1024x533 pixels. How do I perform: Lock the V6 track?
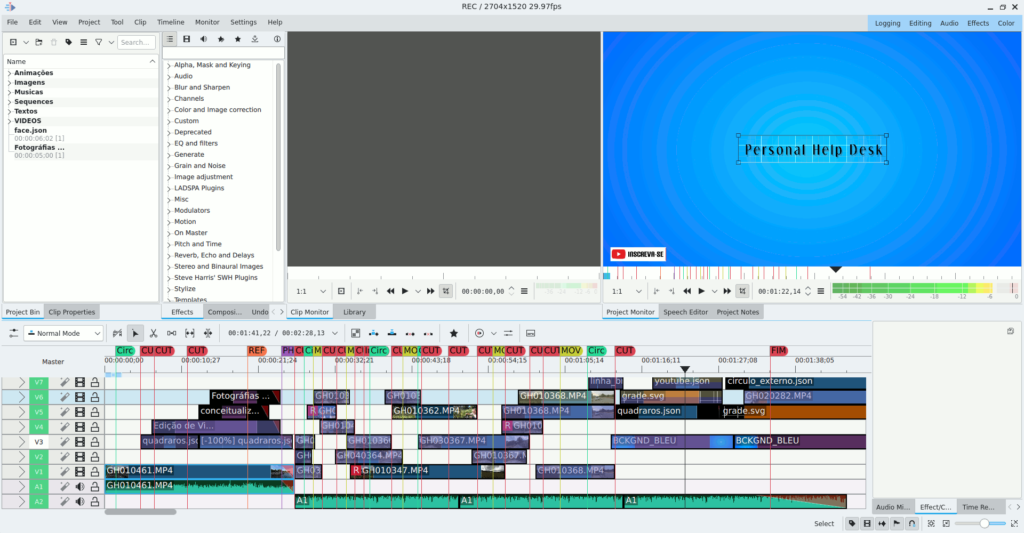click(x=95, y=397)
